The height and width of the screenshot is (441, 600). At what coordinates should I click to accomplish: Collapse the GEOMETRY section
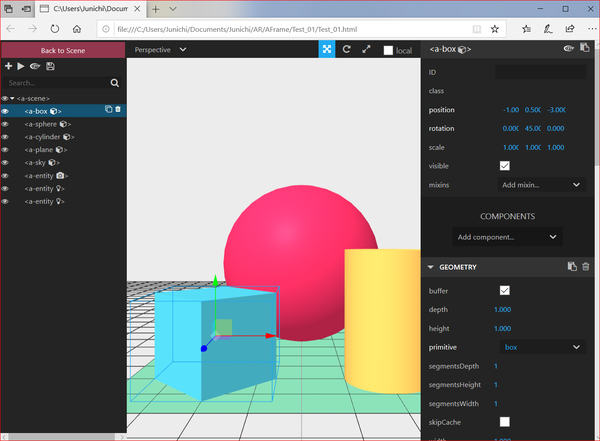pyautogui.click(x=430, y=267)
